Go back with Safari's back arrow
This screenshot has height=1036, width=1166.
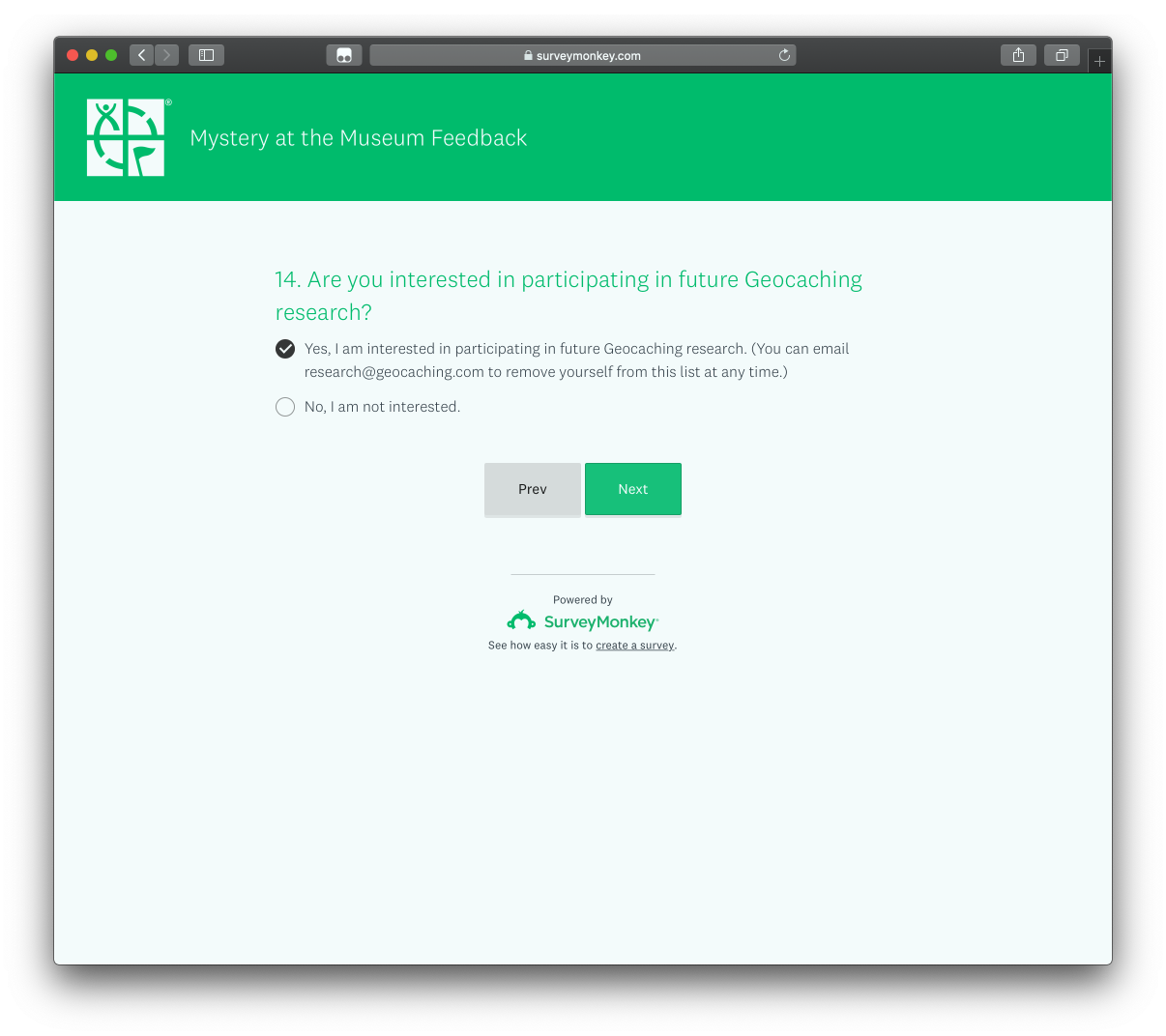tap(142, 55)
